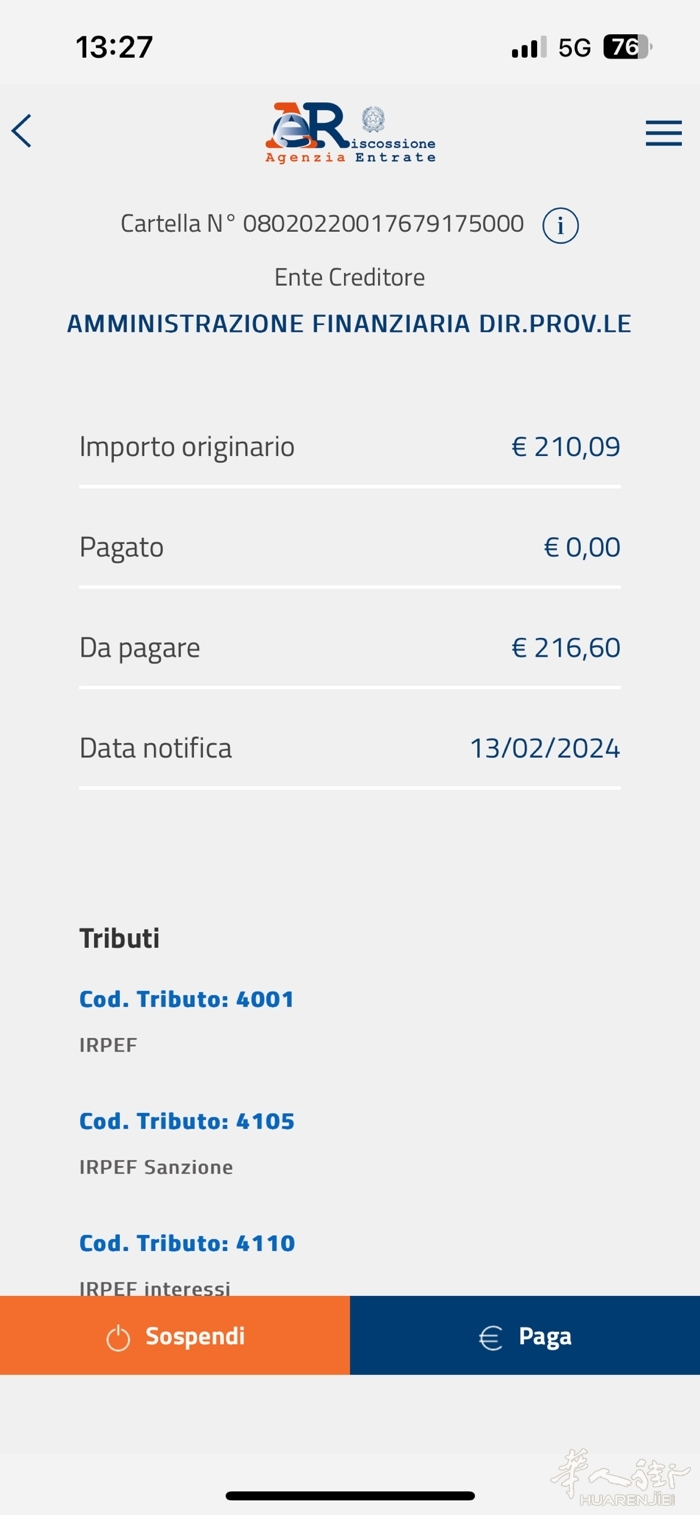The height and width of the screenshot is (1515, 700).
Task: Tap the 5G network indicator
Action: (575, 47)
